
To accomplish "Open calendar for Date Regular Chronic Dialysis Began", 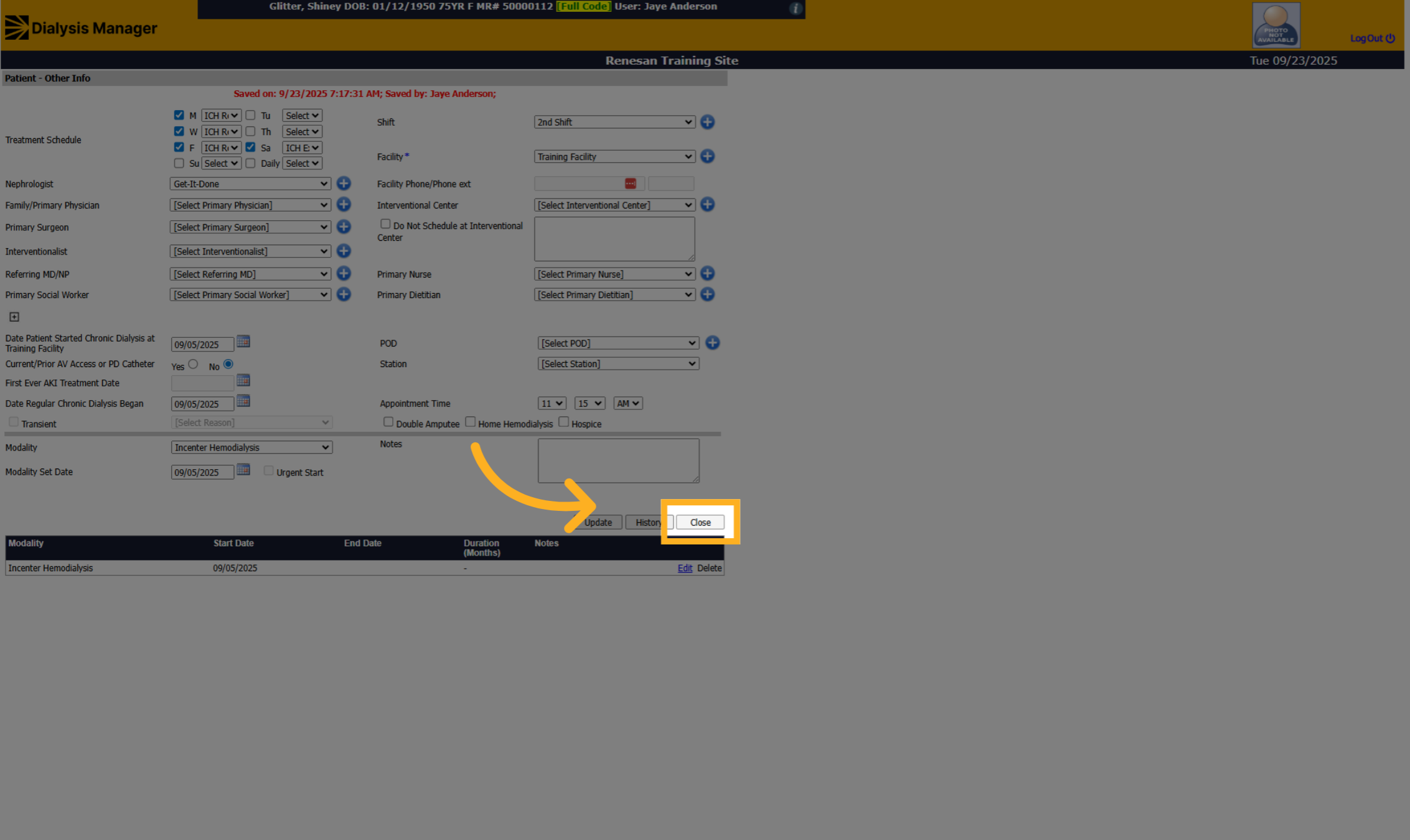I will pyautogui.click(x=243, y=401).
